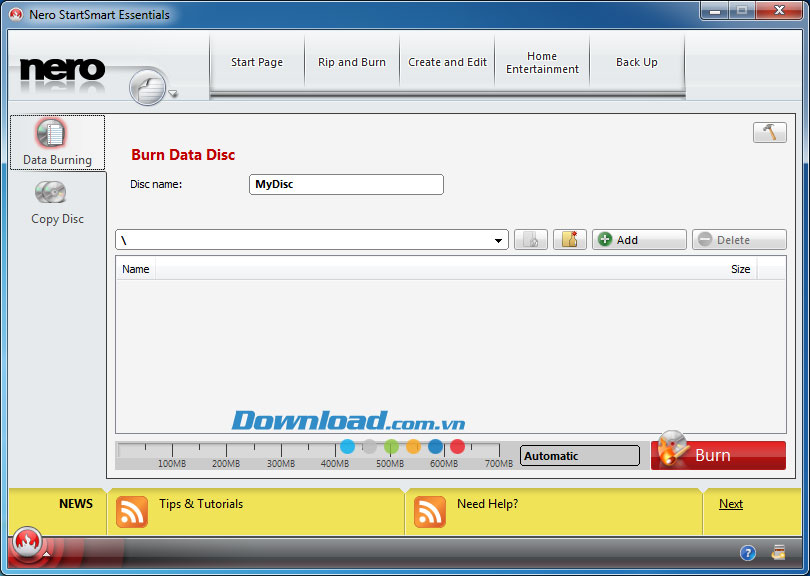Click the red marker on the capacity bar
The height and width of the screenshot is (576, 810).
click(457, 447)
